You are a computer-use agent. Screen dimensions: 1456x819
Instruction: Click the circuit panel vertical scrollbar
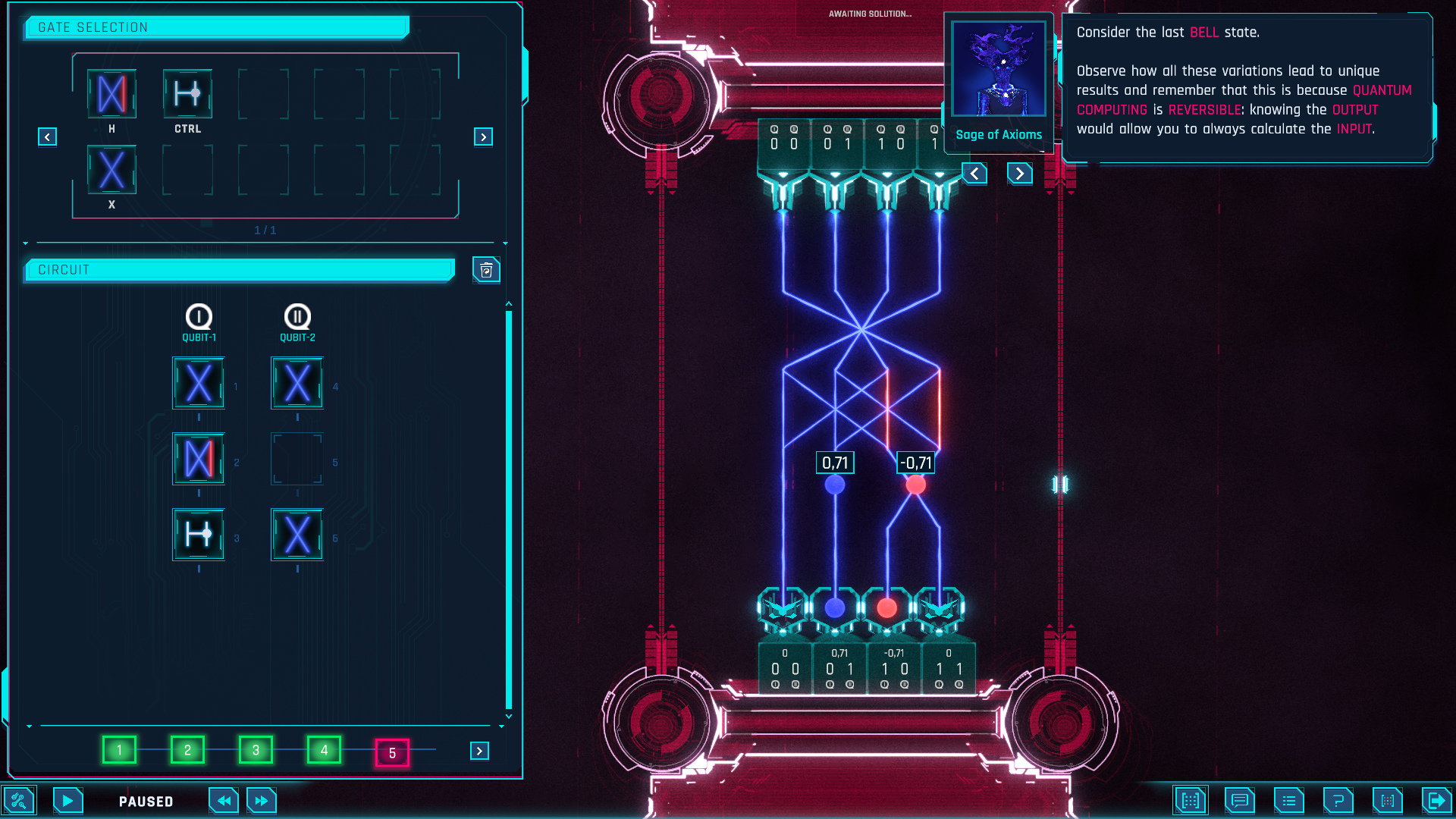click(x=509, y=508)
